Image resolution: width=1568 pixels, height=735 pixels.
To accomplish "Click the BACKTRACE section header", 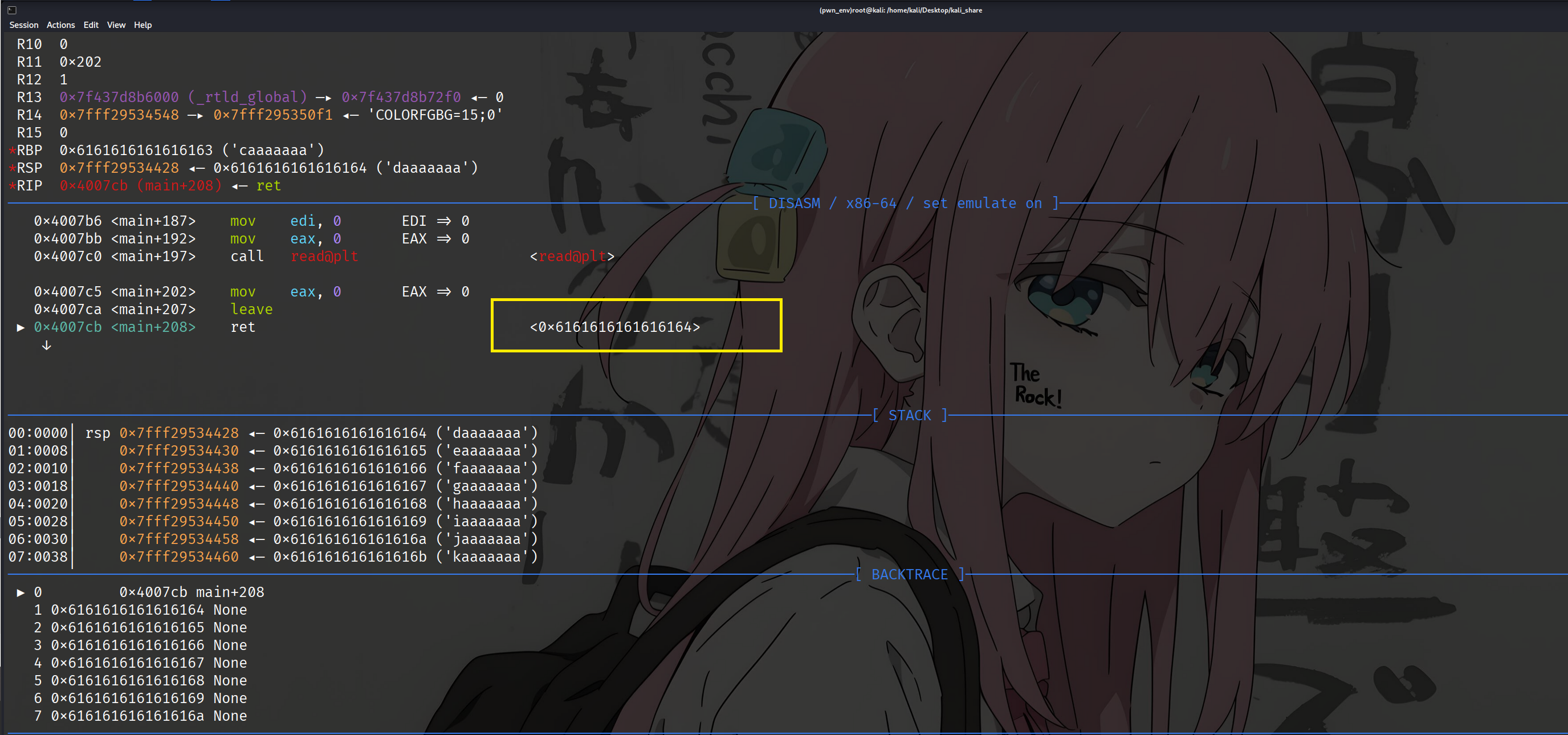I will (910, 574).
